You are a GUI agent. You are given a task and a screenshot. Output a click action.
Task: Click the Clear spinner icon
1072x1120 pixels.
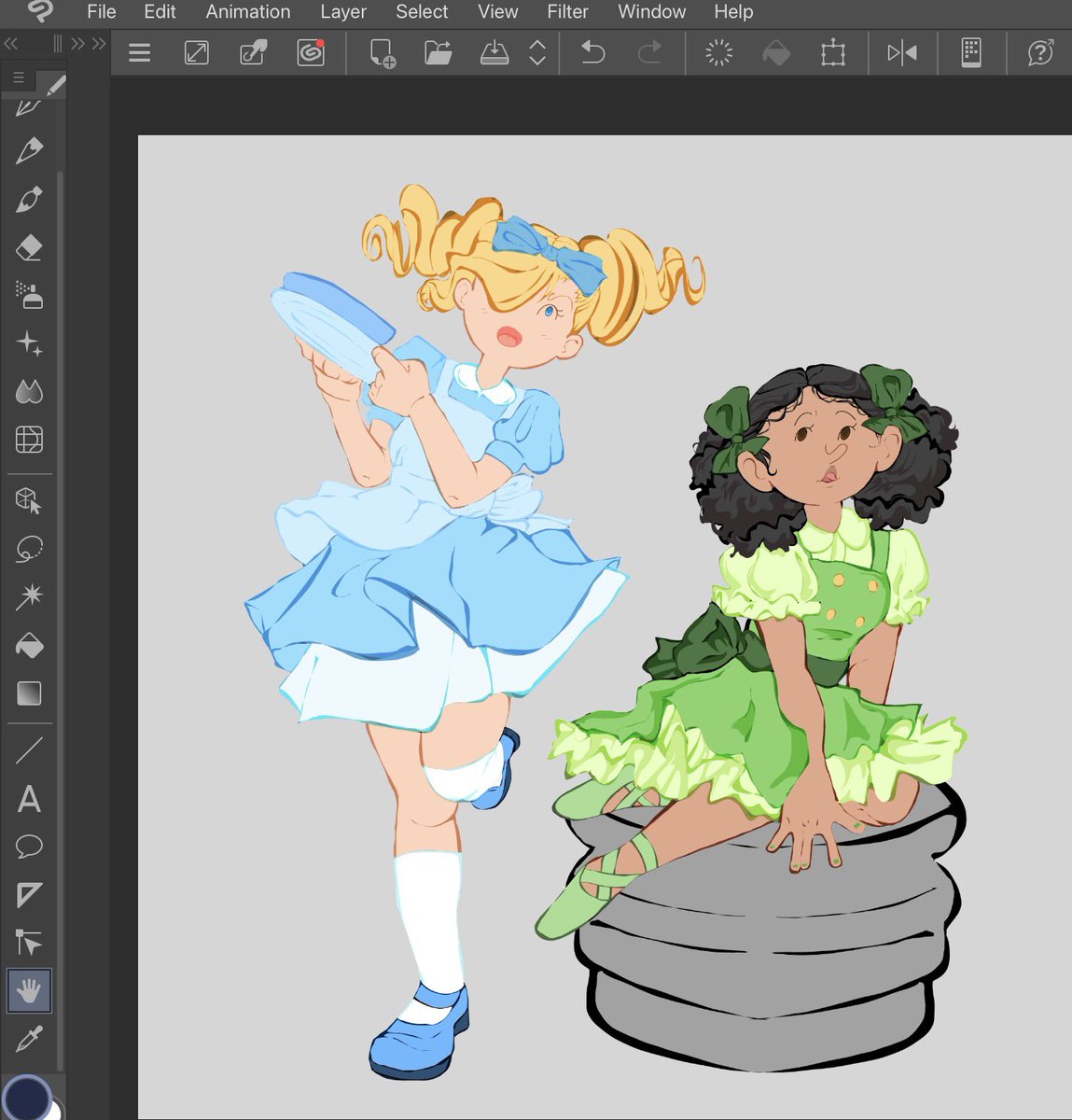[x=719, y=53]
